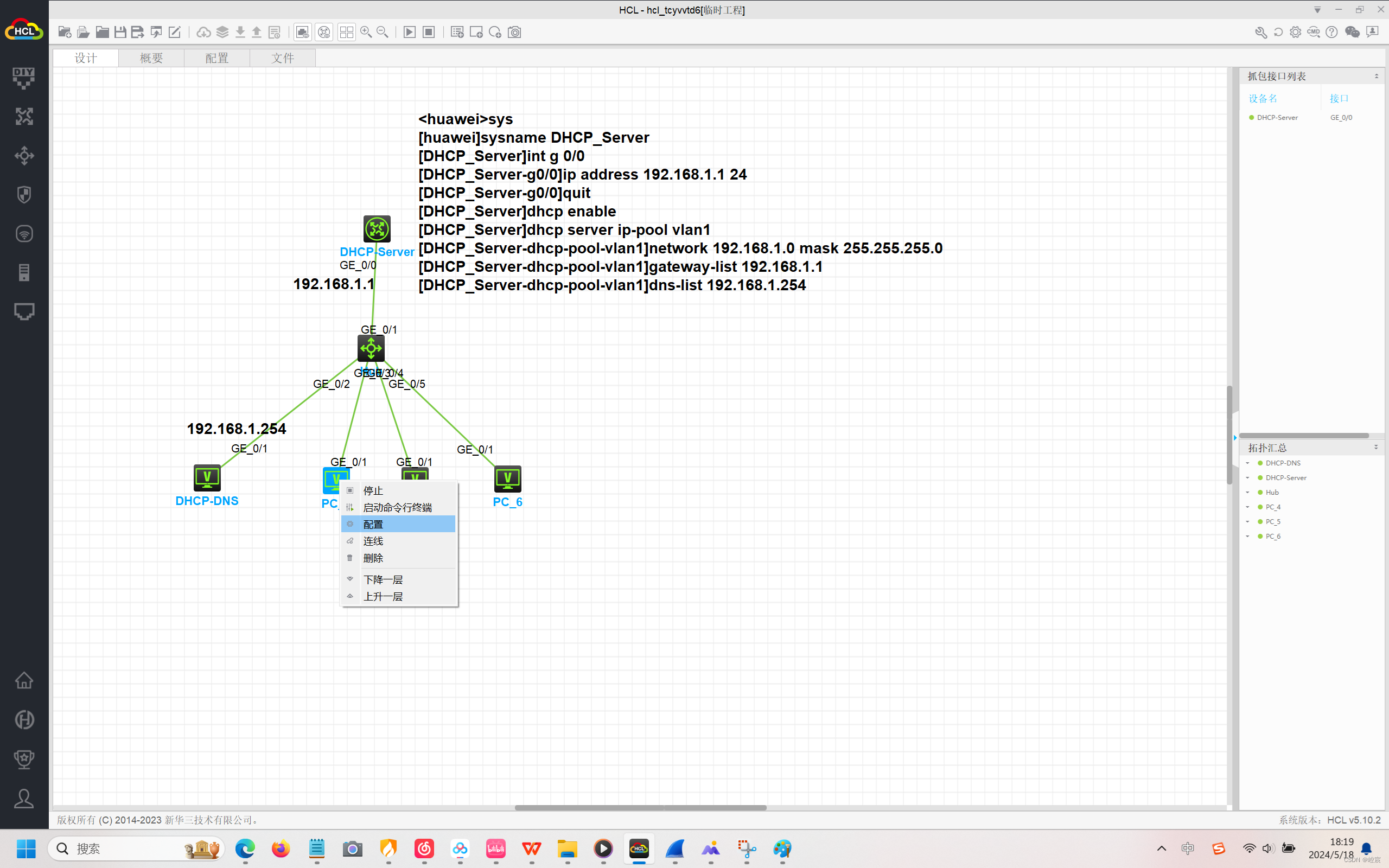
Task: Toggle the device name display button
Action: (x=324, y=32)
